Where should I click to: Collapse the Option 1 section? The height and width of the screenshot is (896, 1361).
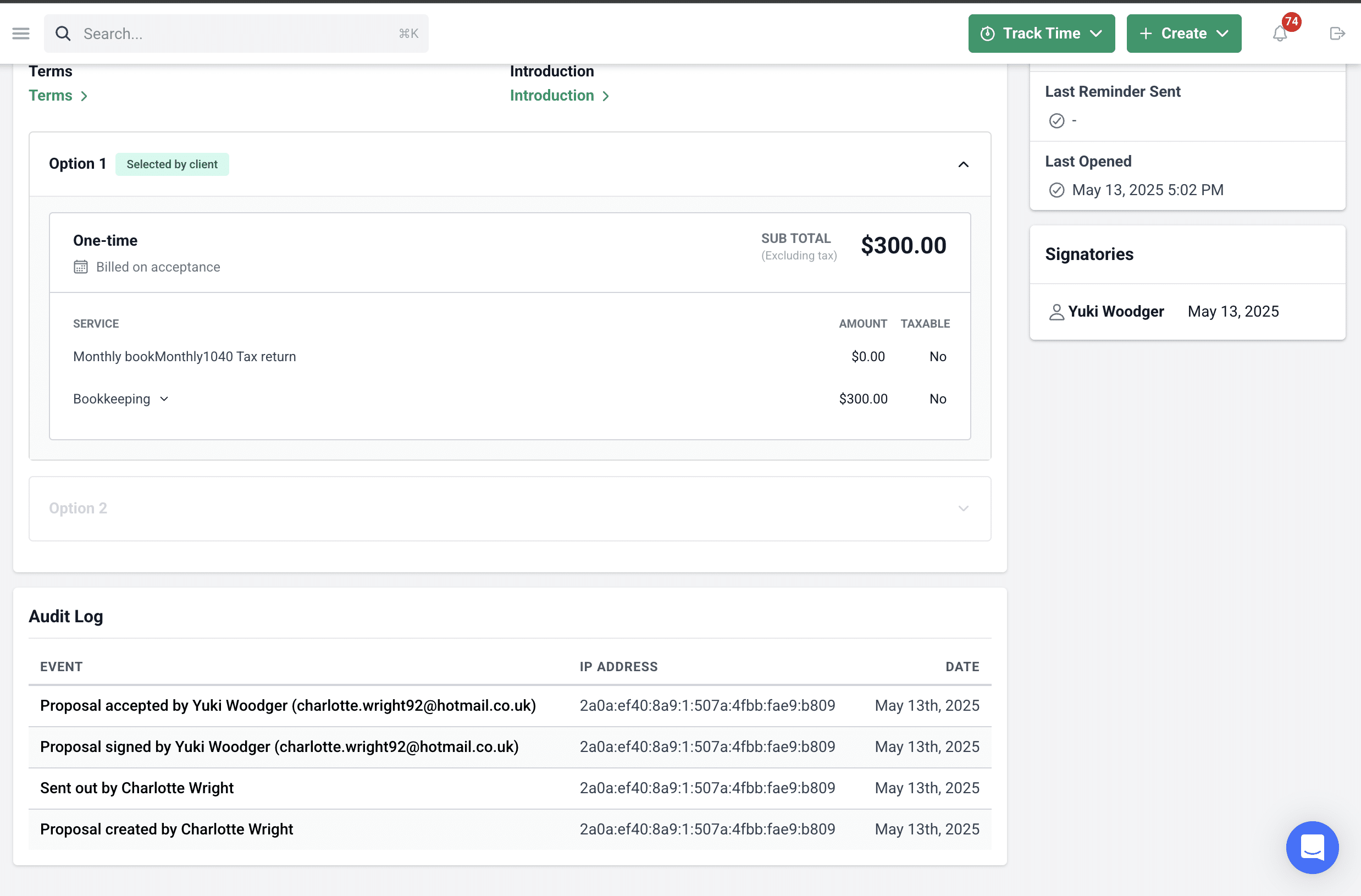[x=963, y=165]
